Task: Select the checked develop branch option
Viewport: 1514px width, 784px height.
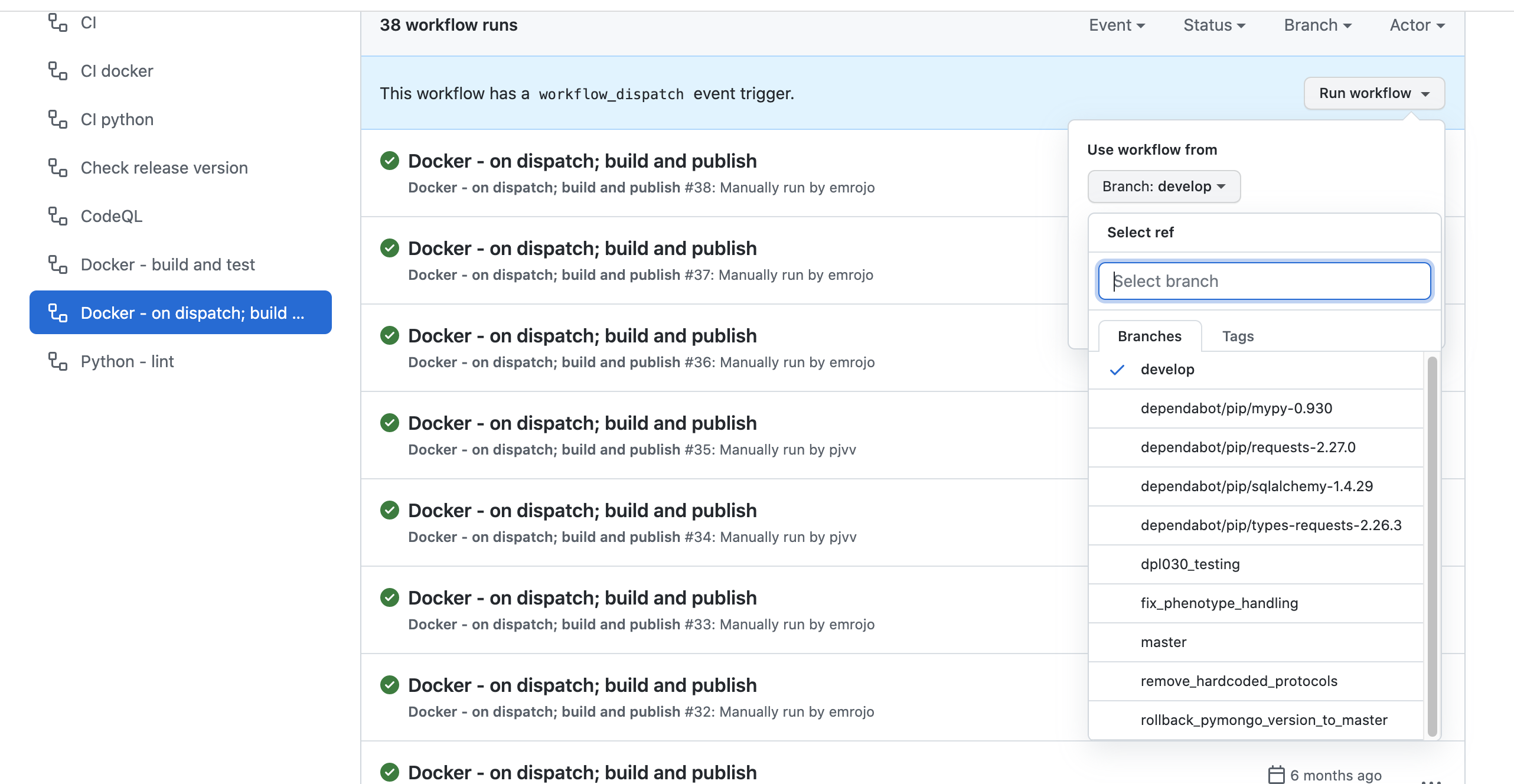Action: coord(1167,370)
